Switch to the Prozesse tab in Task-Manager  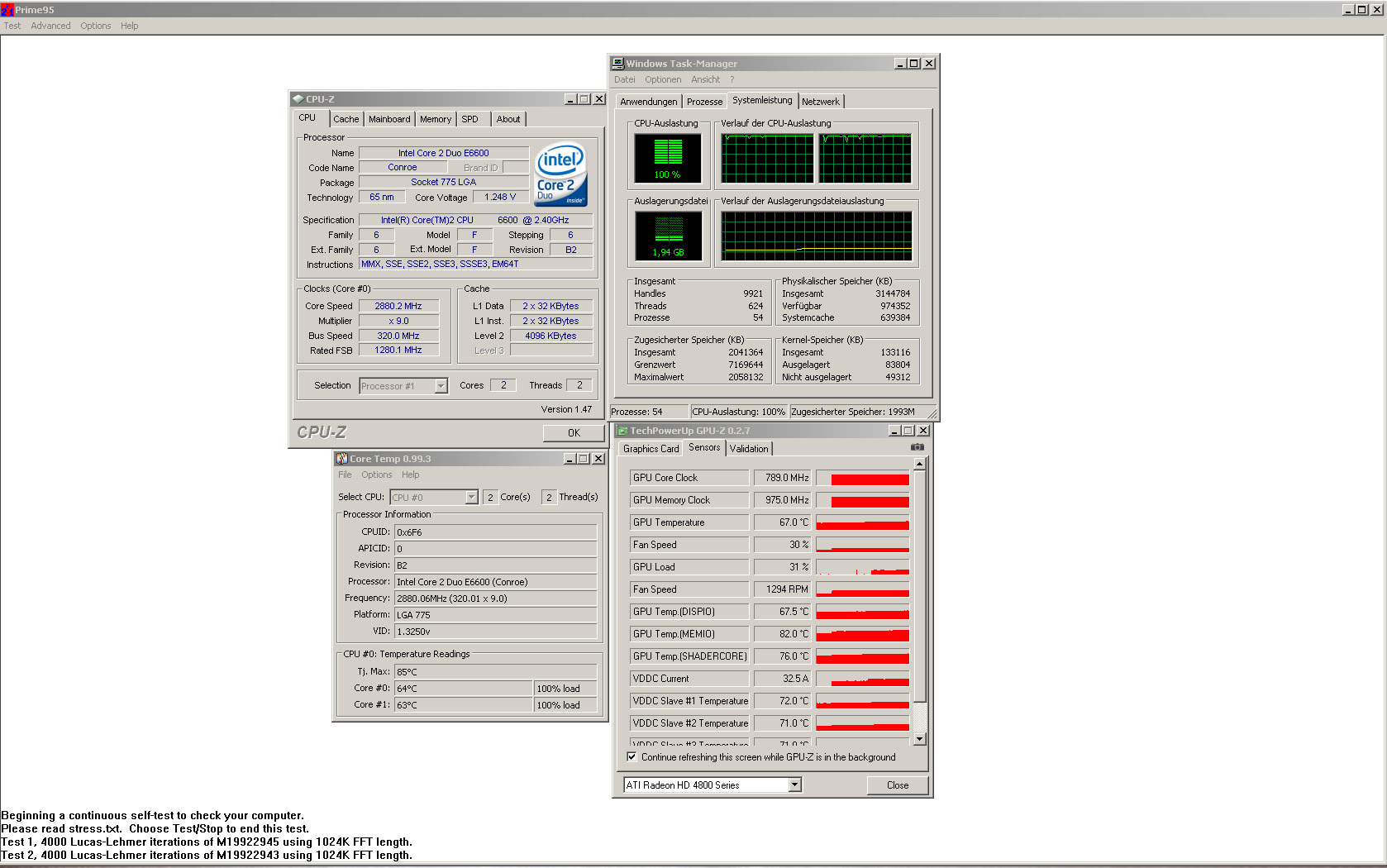click(x=704, y=102)
